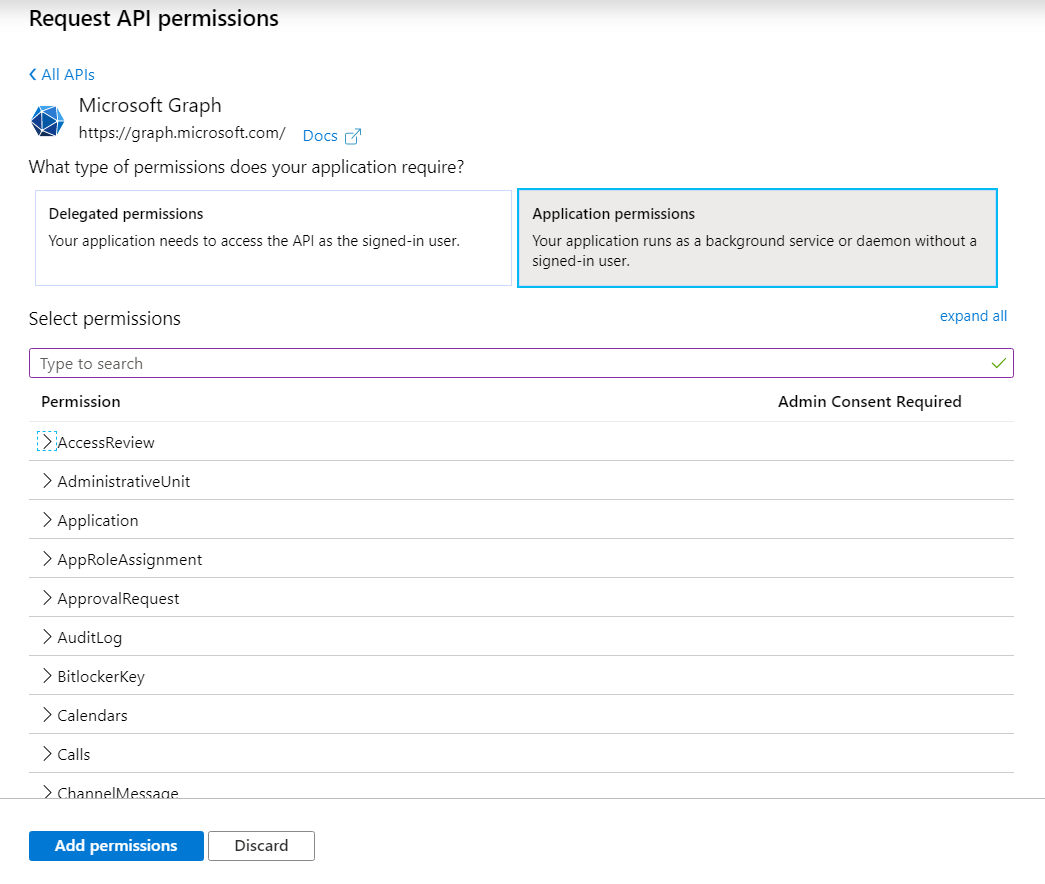Screen dimensions: 1045x884
Task: Select the Application permissions card
Action: point(757,238)
